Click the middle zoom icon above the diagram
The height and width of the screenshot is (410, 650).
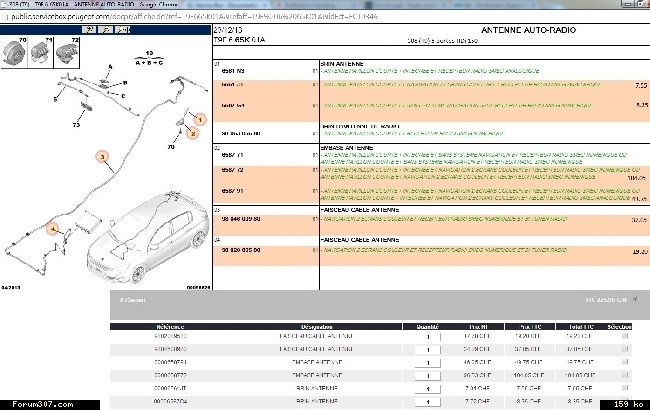click(x=106, y=29)
